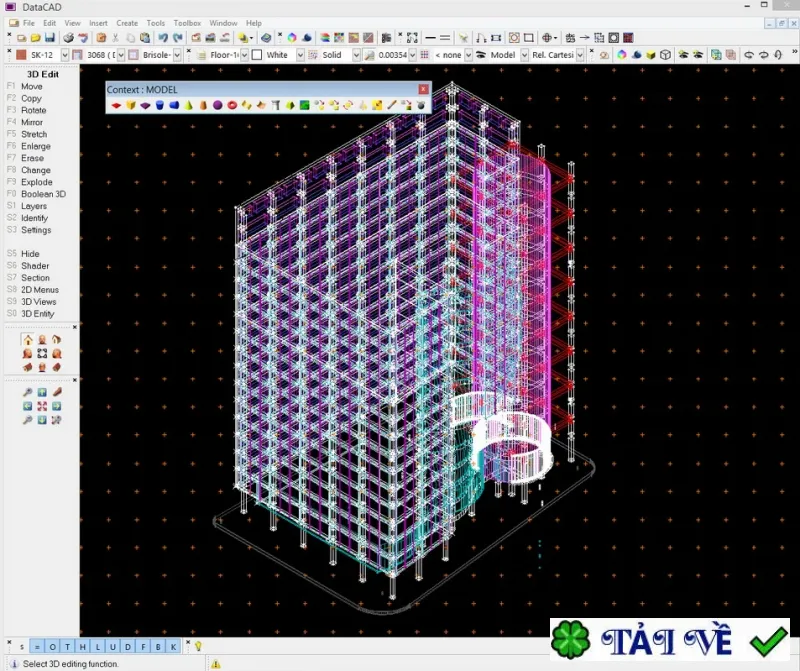
Task: Open the White color dropdown
Action: tap(301, 55)
